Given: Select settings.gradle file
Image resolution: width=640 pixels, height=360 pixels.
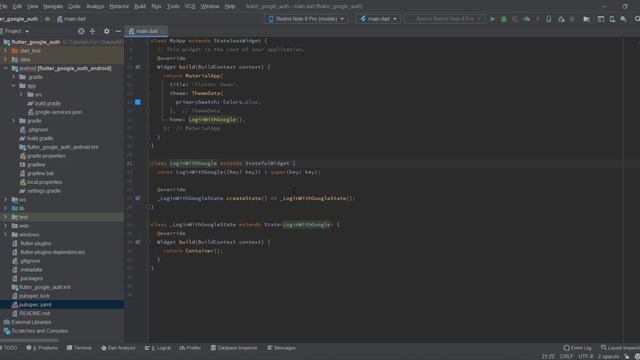Looking at the screenshot, I should click(x=44, y=191).
